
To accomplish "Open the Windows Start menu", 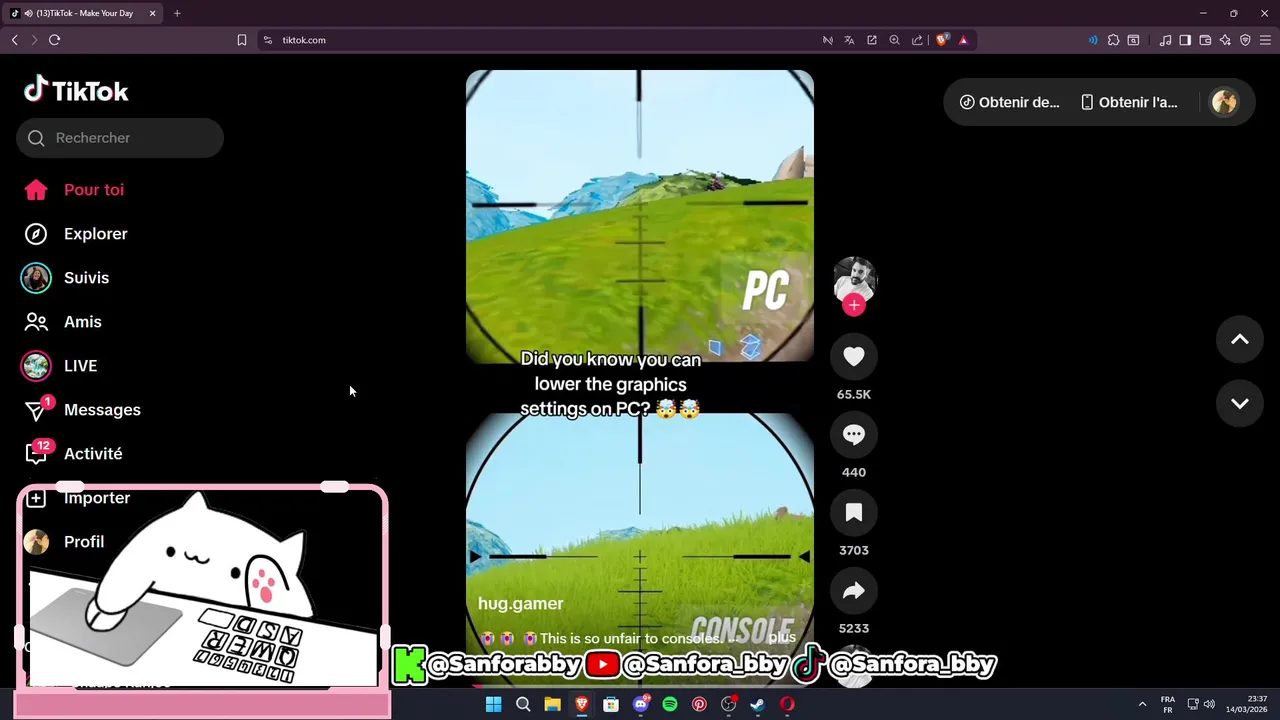I will [x=493, y=704].
